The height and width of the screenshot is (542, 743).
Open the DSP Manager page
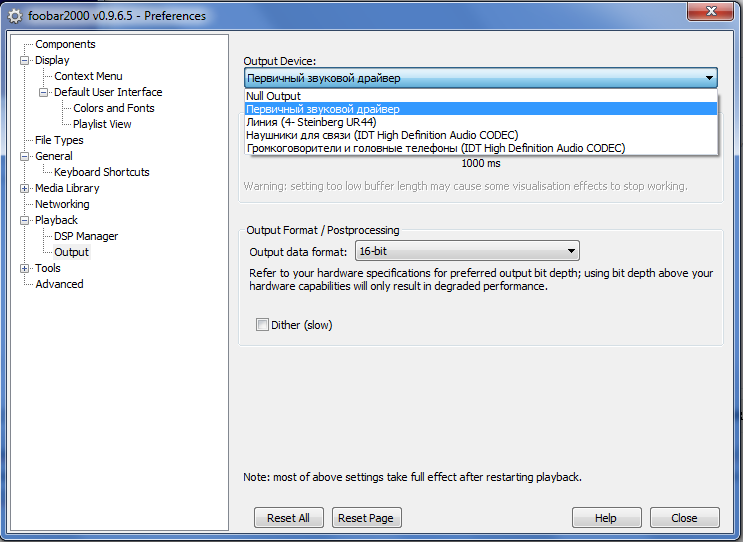pyautogui.click(x=86, y=236)
